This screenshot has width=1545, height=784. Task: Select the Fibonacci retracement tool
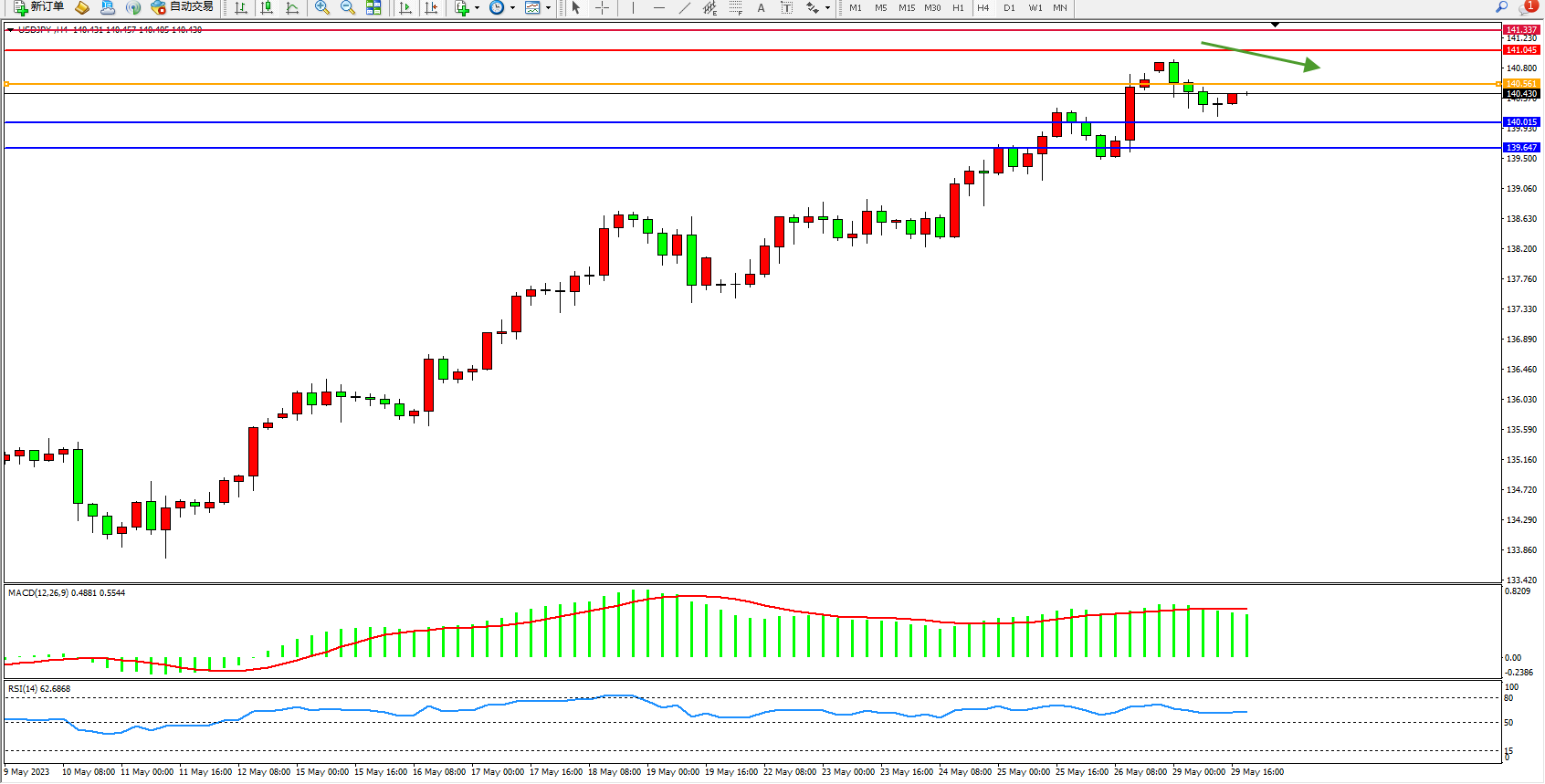point(736,7)
